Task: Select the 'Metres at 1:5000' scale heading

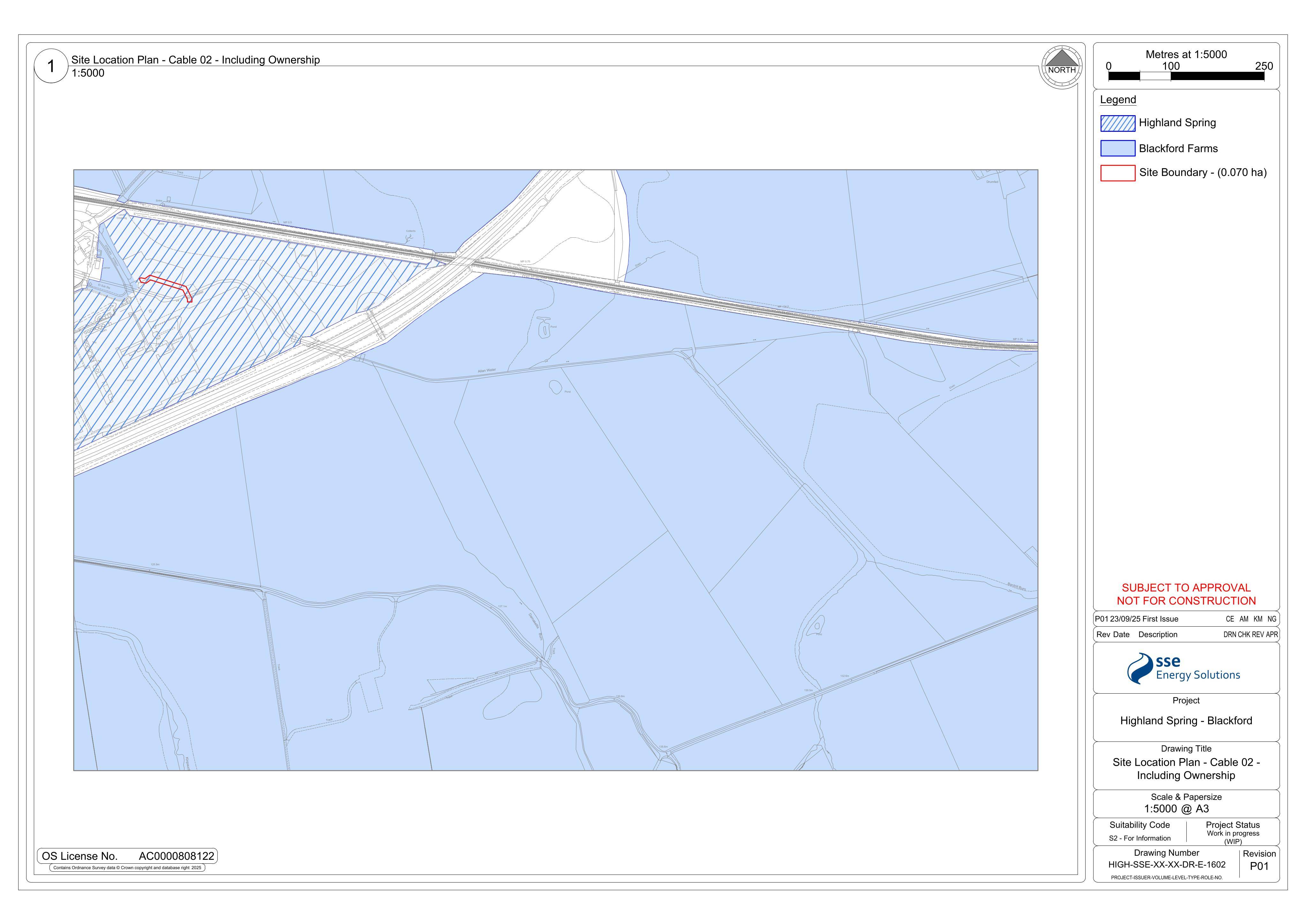Action: [1186, 55]
